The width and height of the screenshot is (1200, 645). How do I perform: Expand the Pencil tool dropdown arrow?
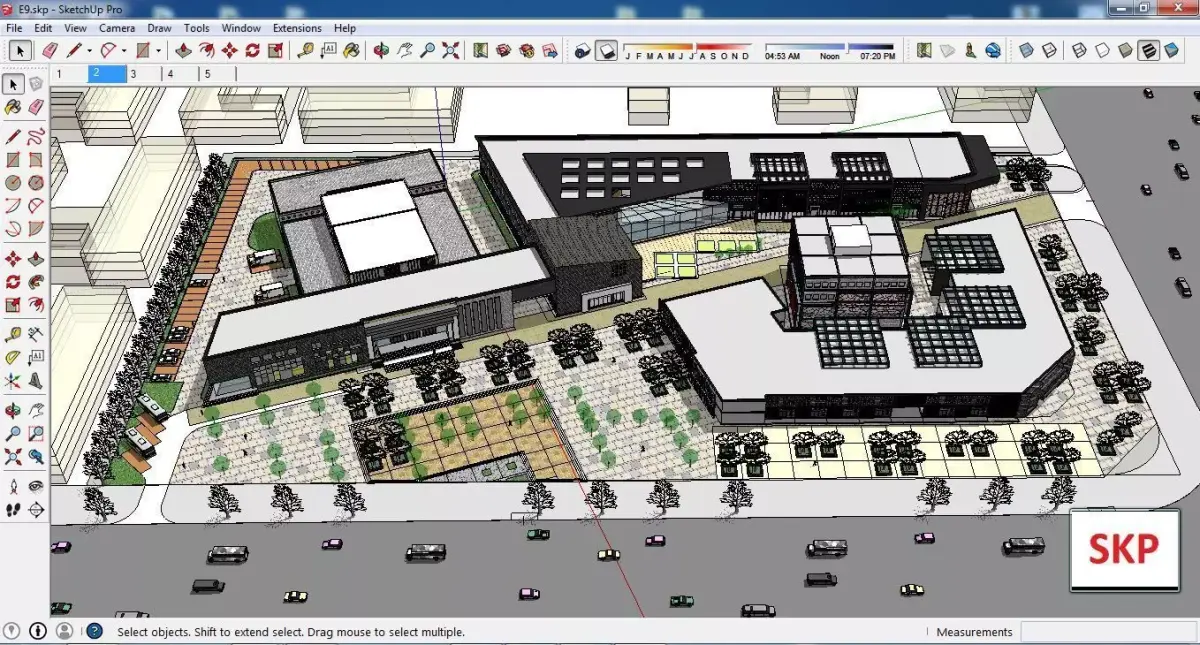[x=89, y=50]
